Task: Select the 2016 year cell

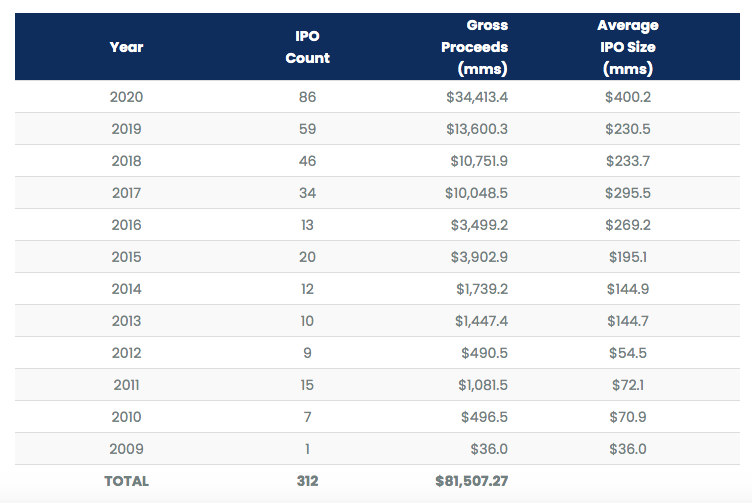Action: click(126, 225)
